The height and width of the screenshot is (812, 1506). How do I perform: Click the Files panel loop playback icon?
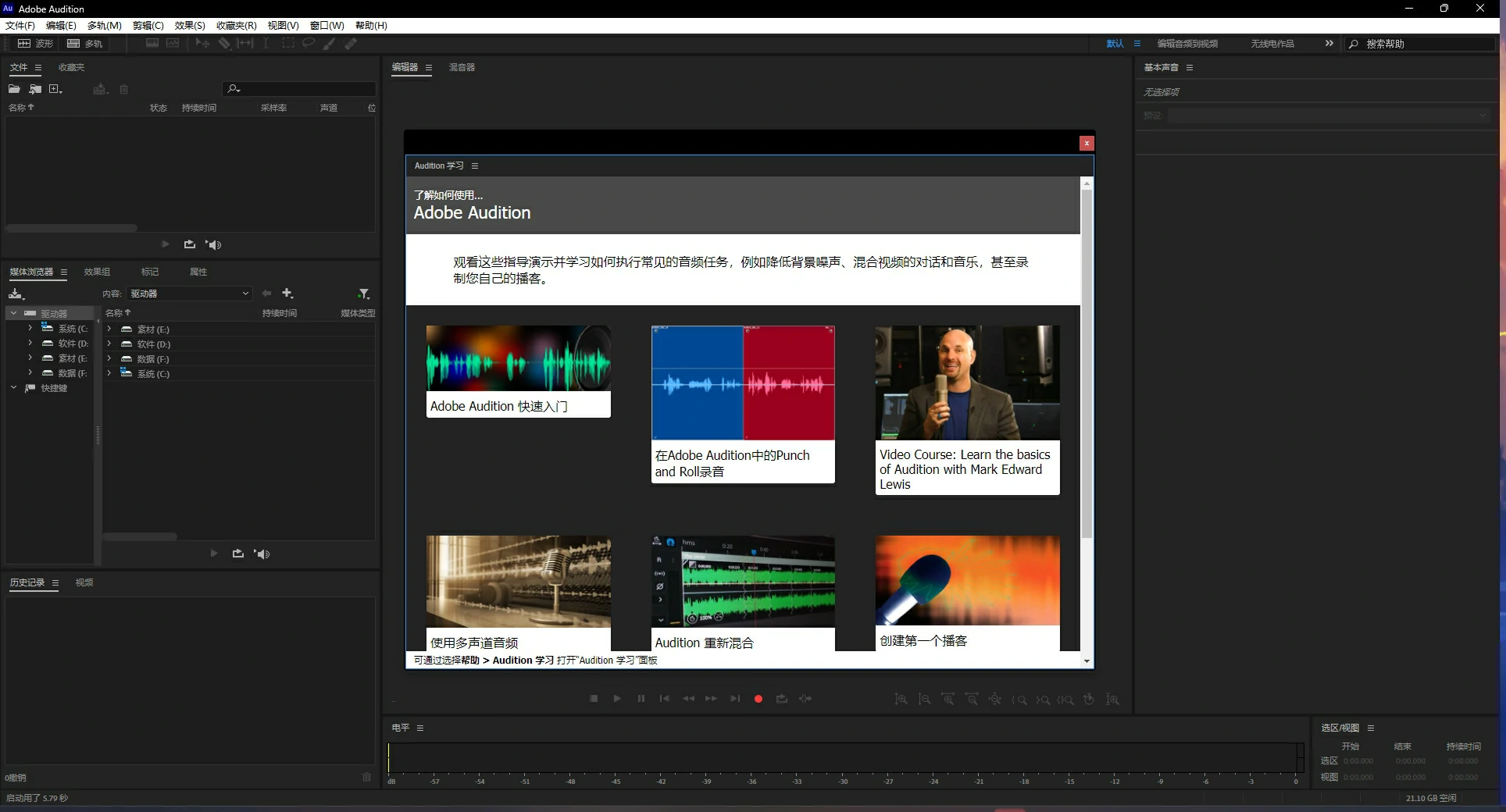(189, 244)
